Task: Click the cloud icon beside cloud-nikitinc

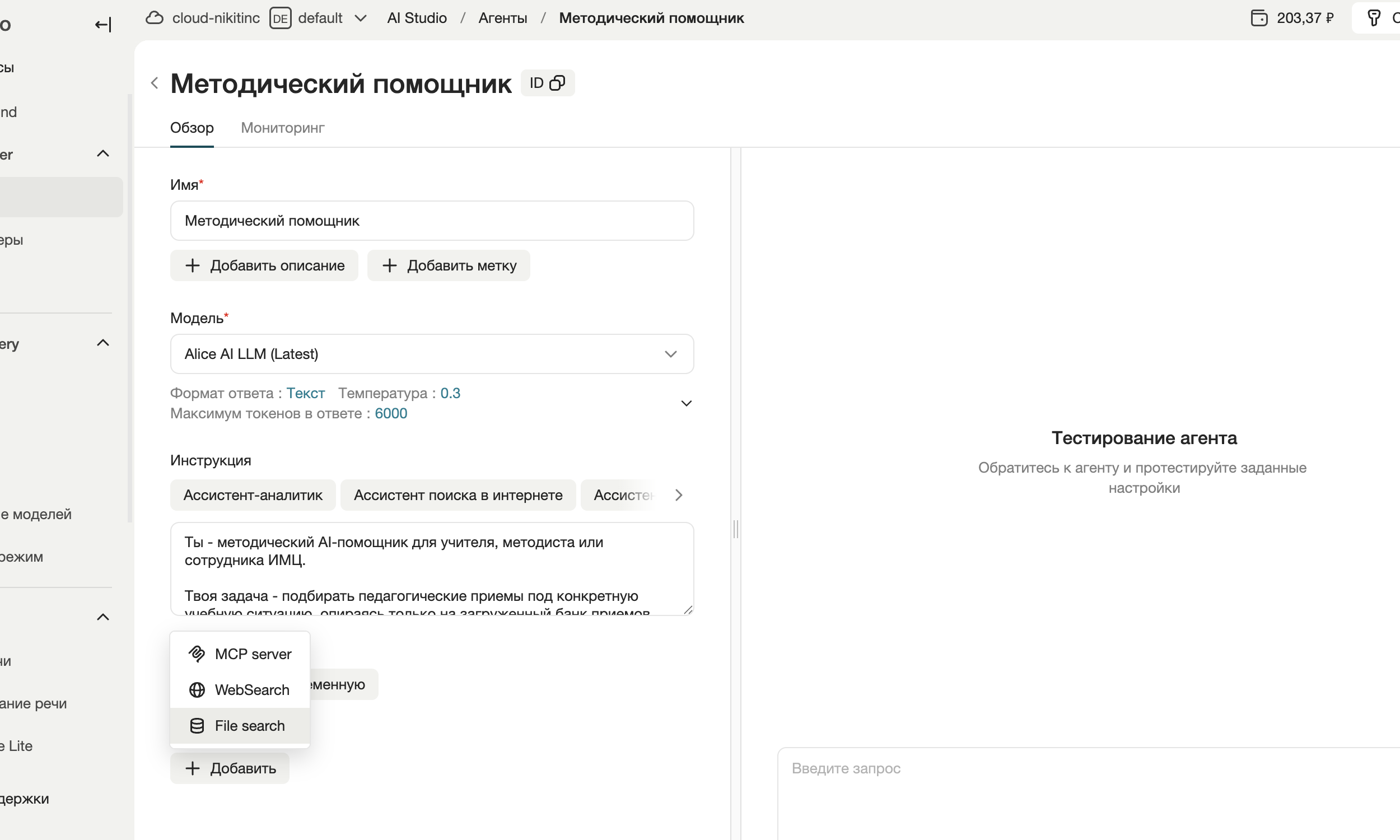Action: [155, 18]
